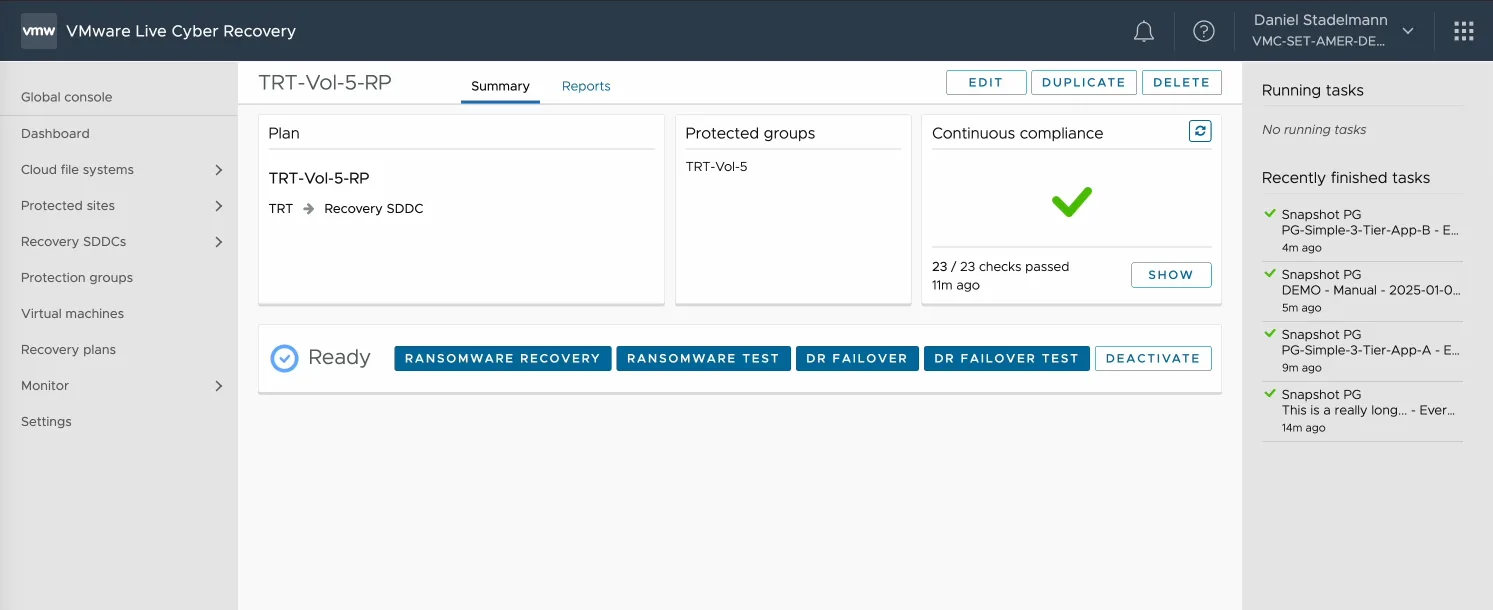Click green check beside DEMO - Manual task

[x=1270, y=274]
